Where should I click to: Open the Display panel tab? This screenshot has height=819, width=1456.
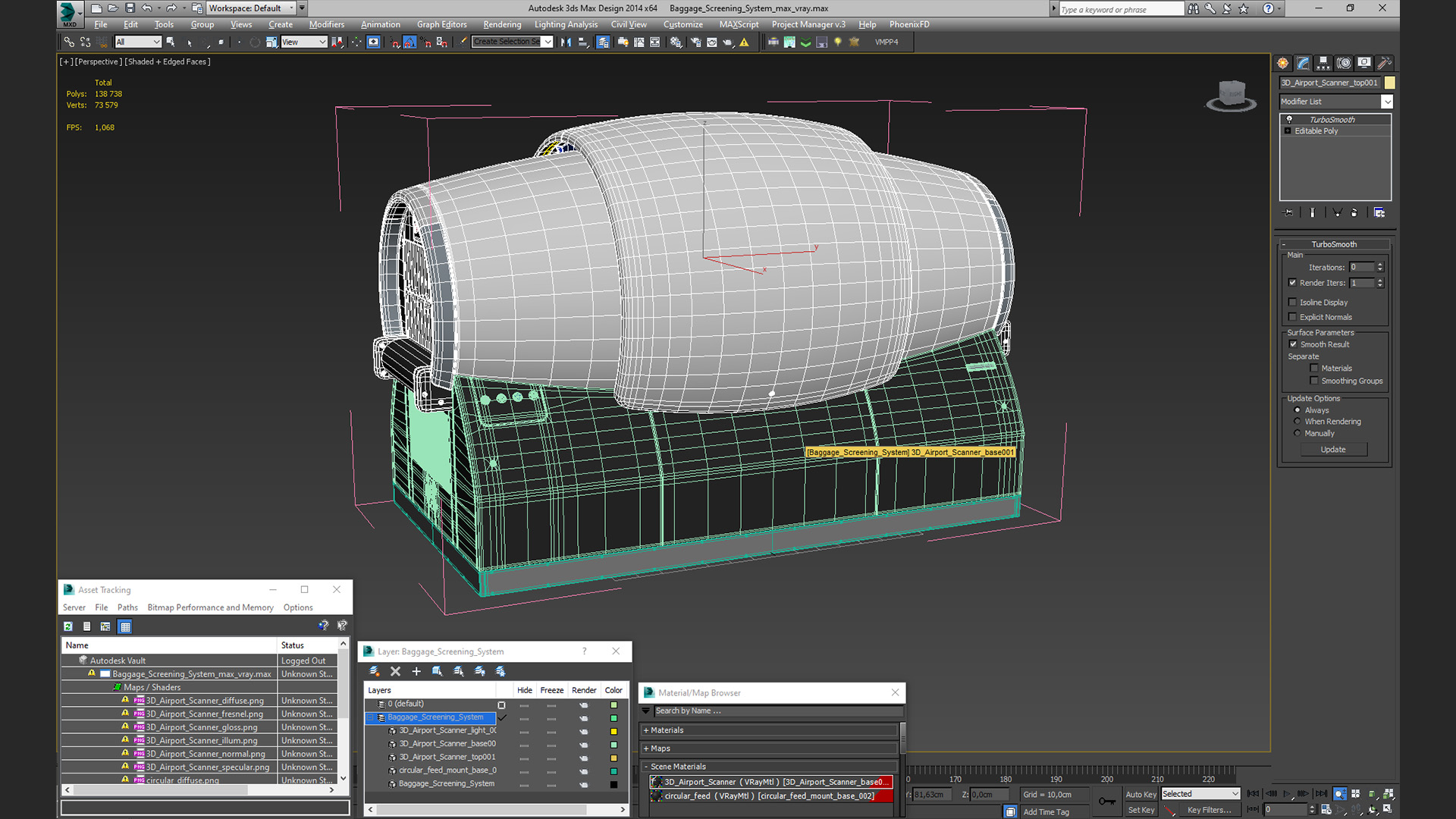pos(1364,63)
